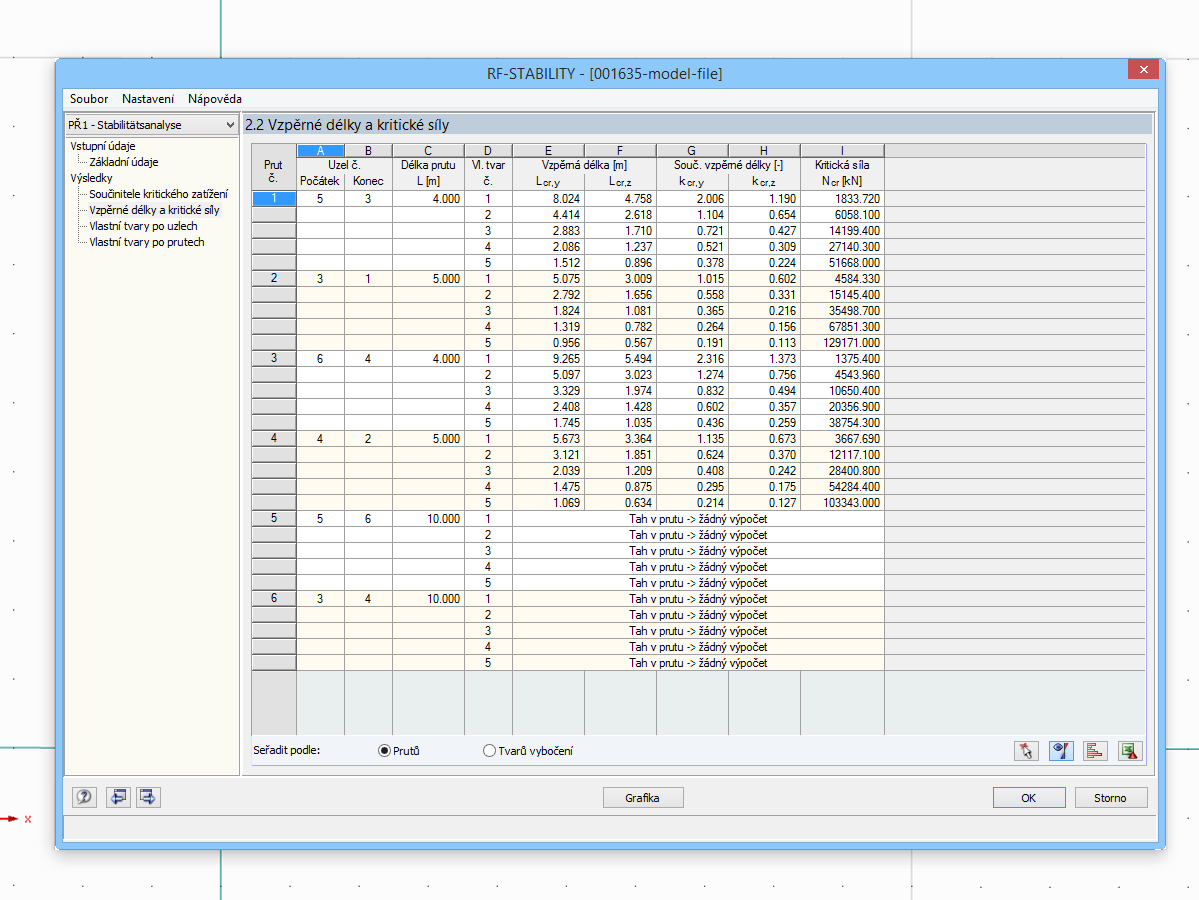1199x900 pixels.
Task: Click the cell with value 4584.330
Action: (842, 279)
